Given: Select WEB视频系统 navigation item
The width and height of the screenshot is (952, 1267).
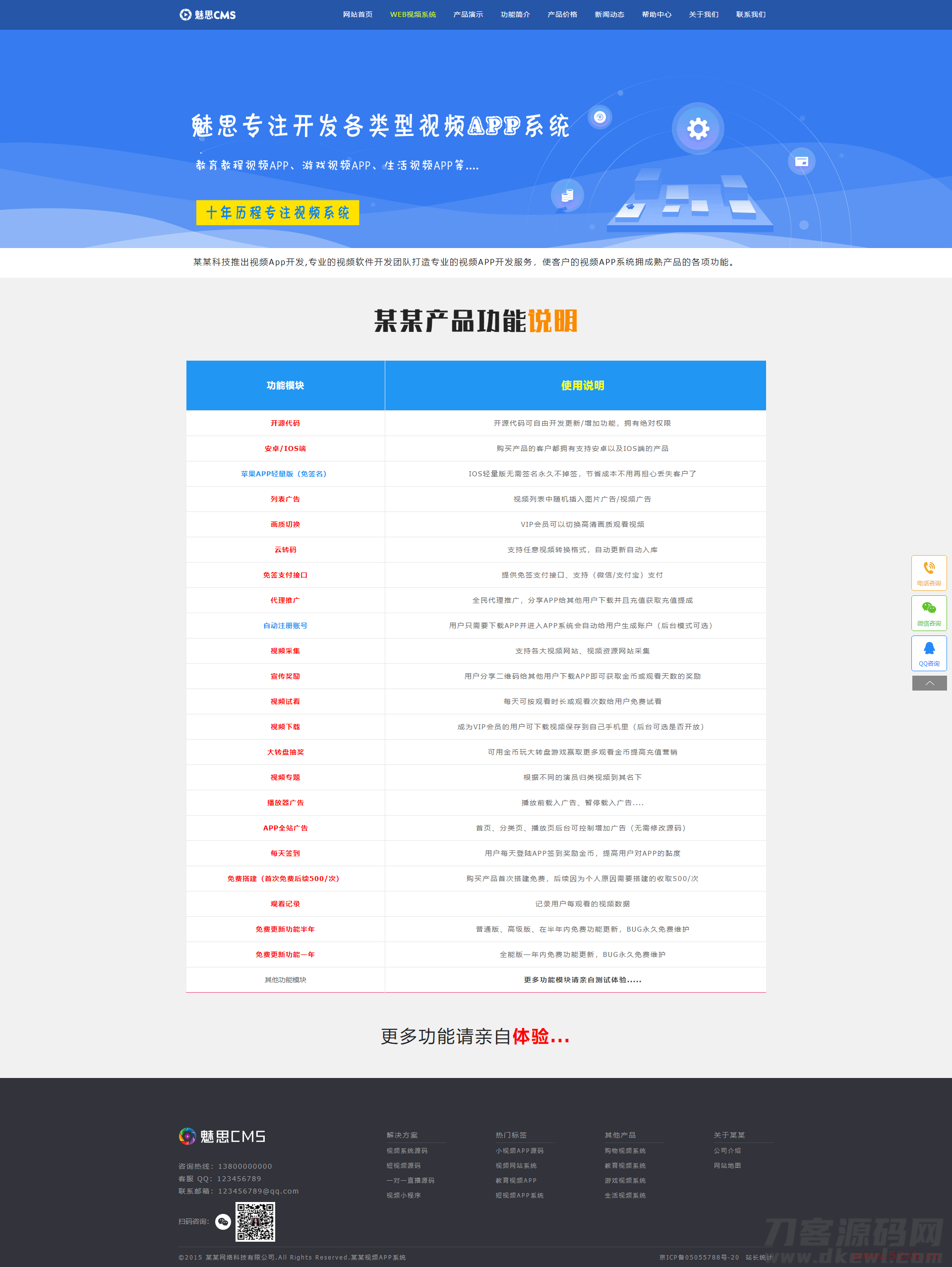Looking at the screenshot, I should (413, 14).
